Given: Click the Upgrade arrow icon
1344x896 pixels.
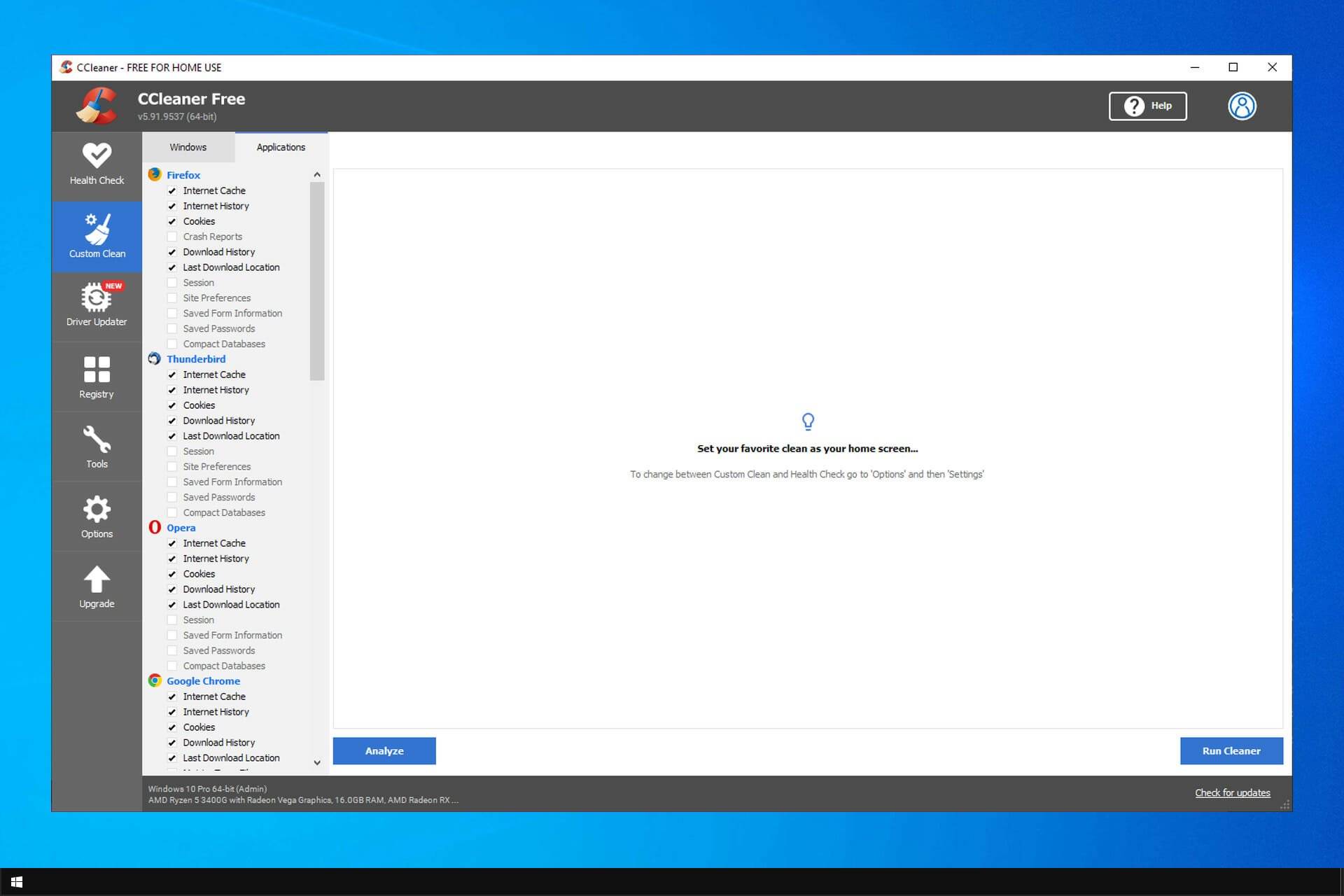Looking at the screenshot, I should coord(97,579).
